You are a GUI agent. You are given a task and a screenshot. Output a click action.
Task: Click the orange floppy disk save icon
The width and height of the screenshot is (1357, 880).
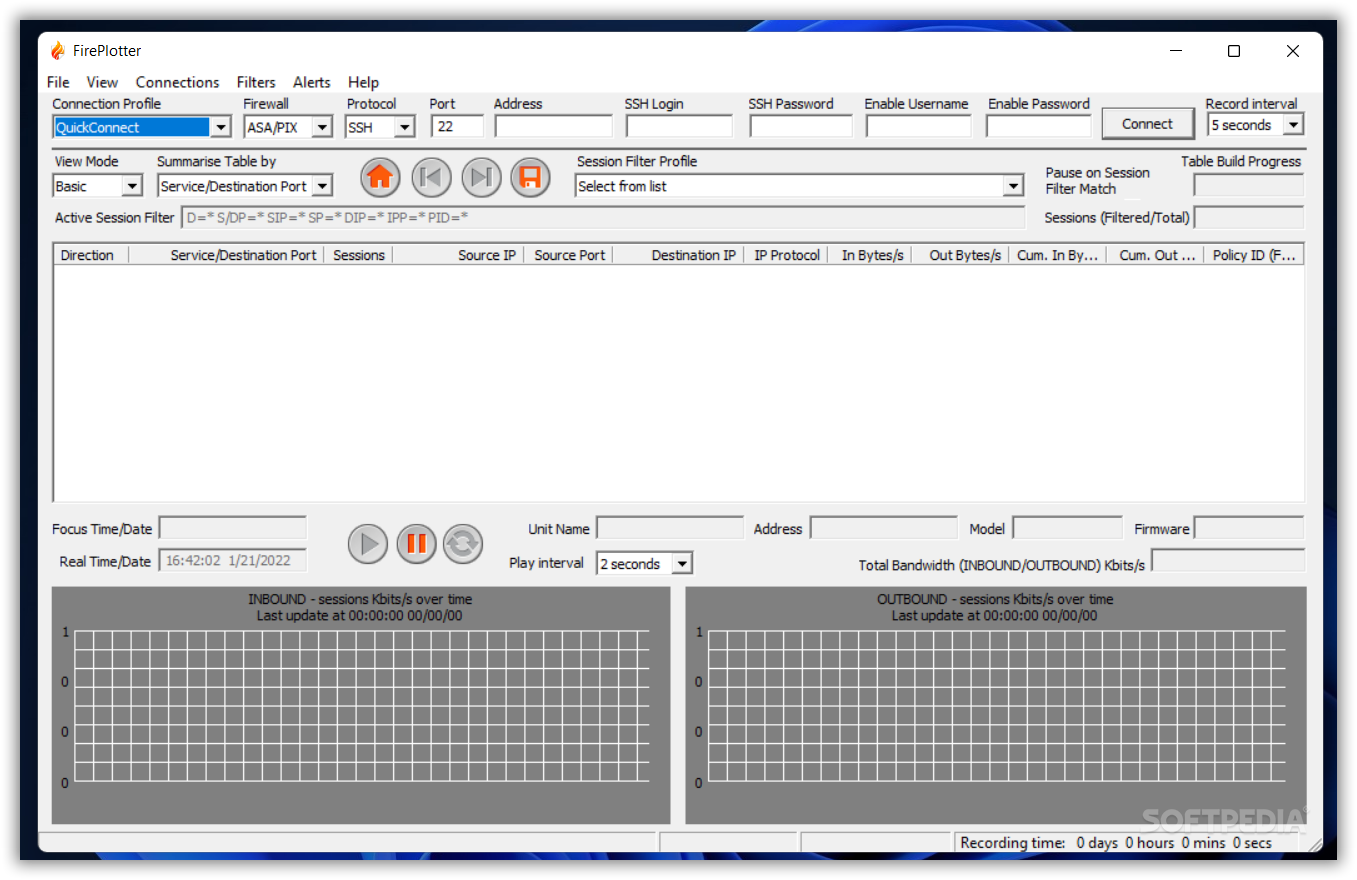pyautogui.click(x=531, y=177)
